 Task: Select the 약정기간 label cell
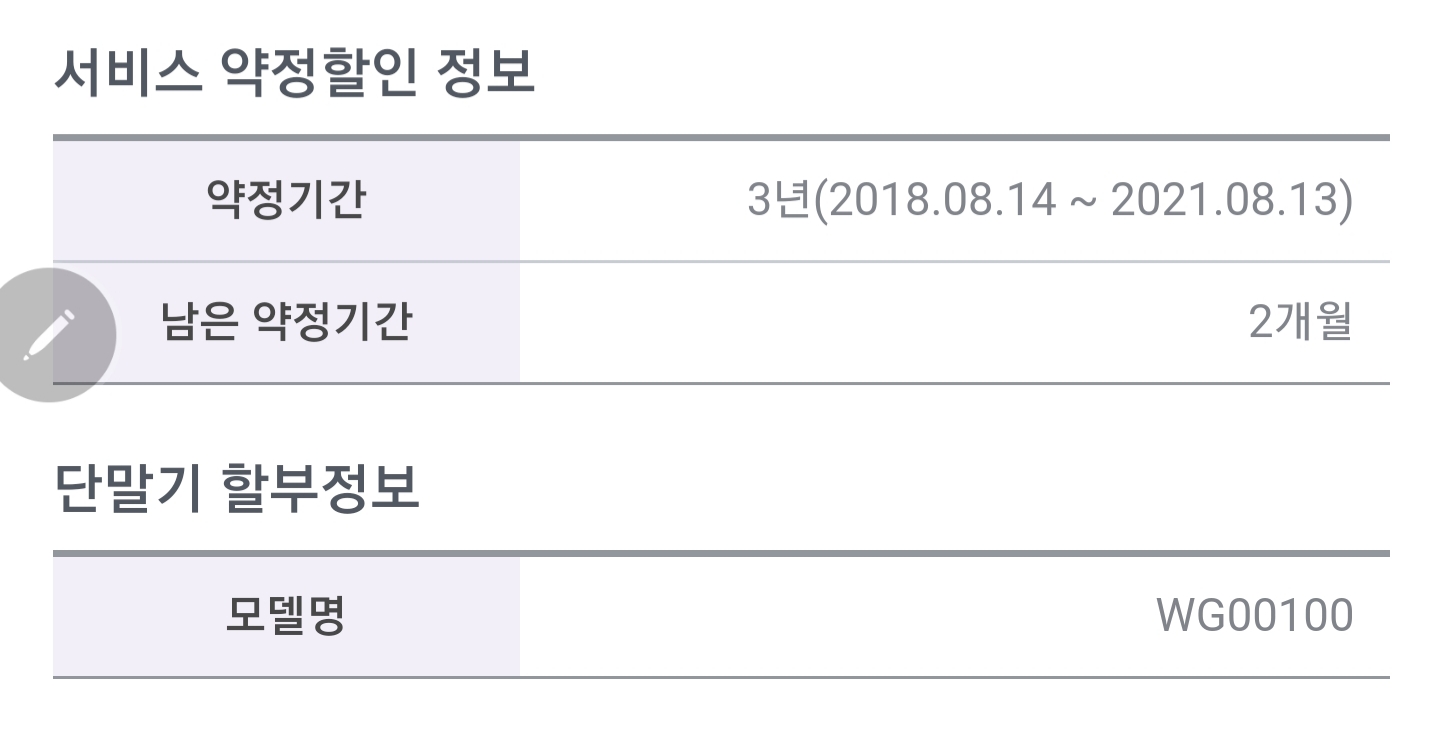point(285,200)
